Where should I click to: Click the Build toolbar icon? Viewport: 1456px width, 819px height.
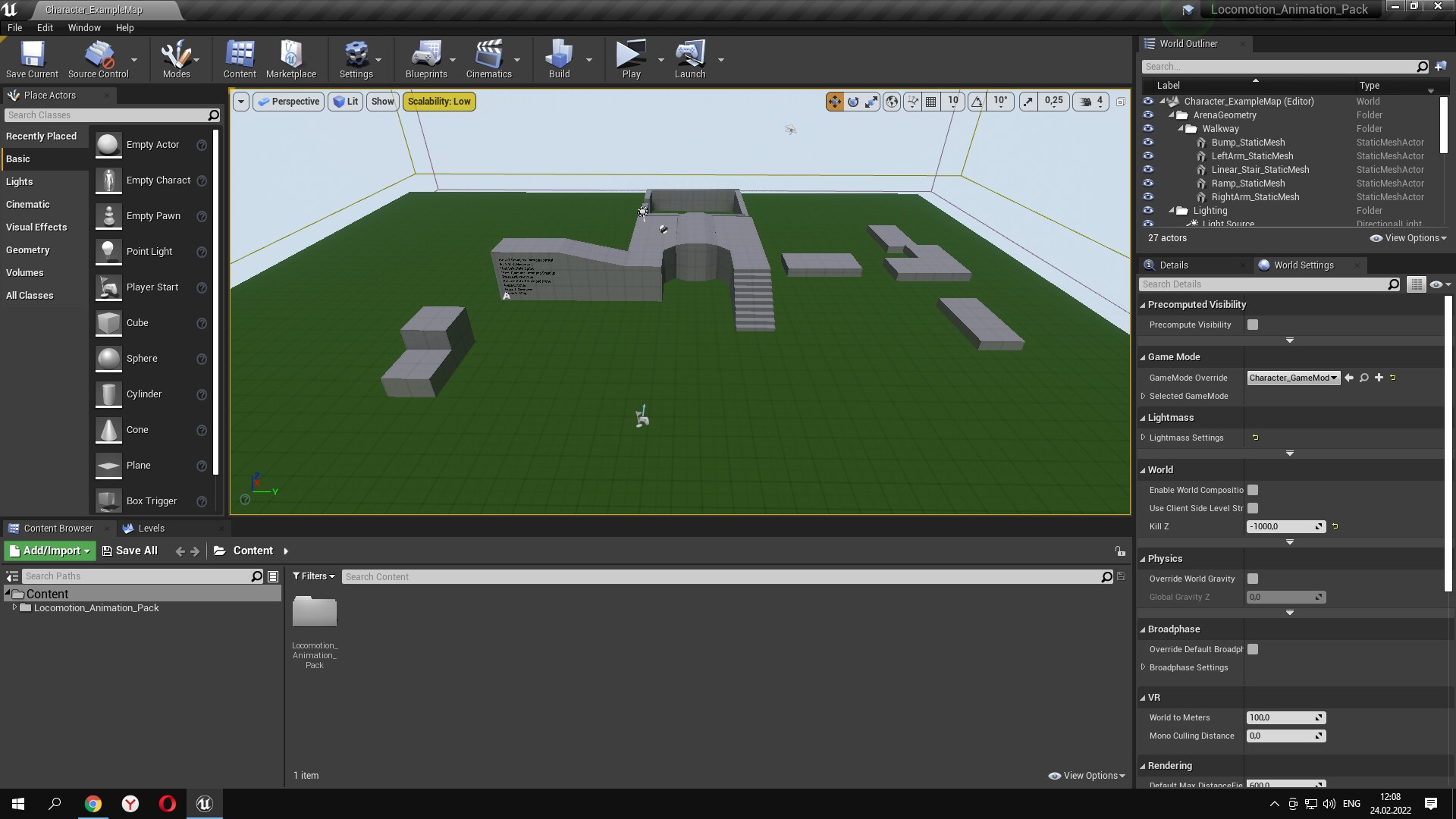pyautogui.click(x=559, y=59)
